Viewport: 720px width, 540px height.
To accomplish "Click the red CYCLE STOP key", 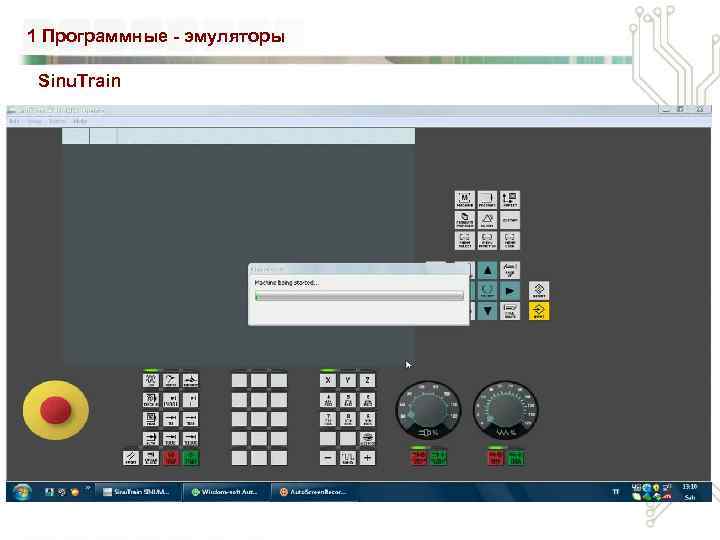I will 171,458.
